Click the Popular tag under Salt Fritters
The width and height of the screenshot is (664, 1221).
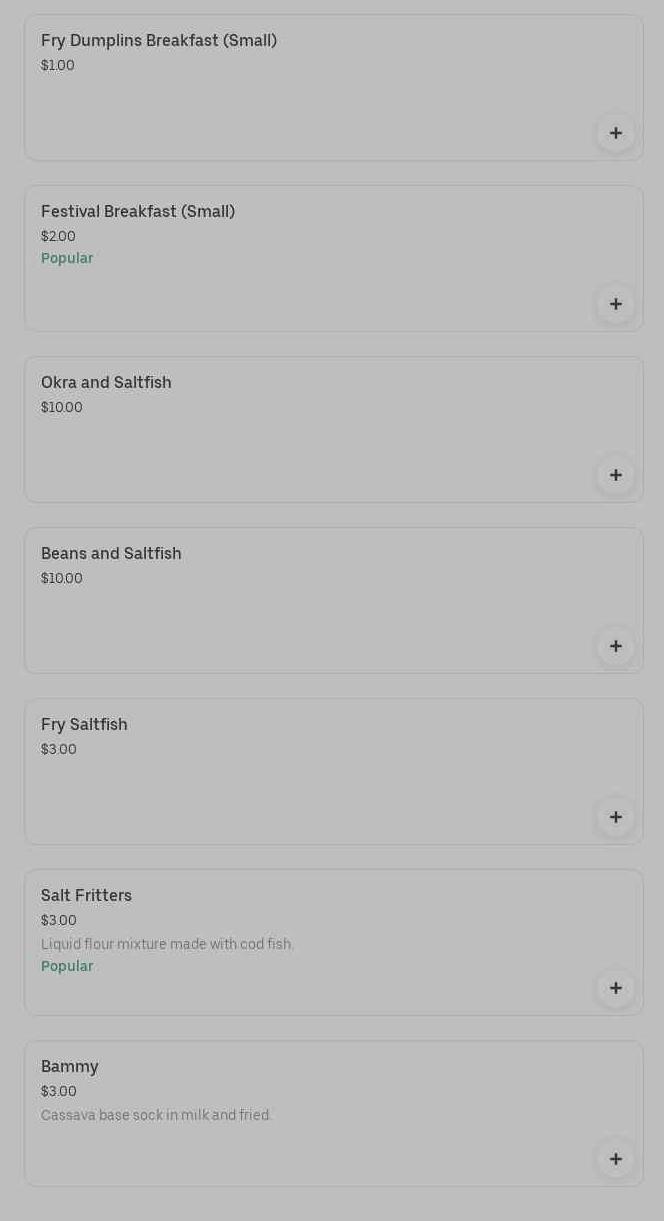point(67,966)
